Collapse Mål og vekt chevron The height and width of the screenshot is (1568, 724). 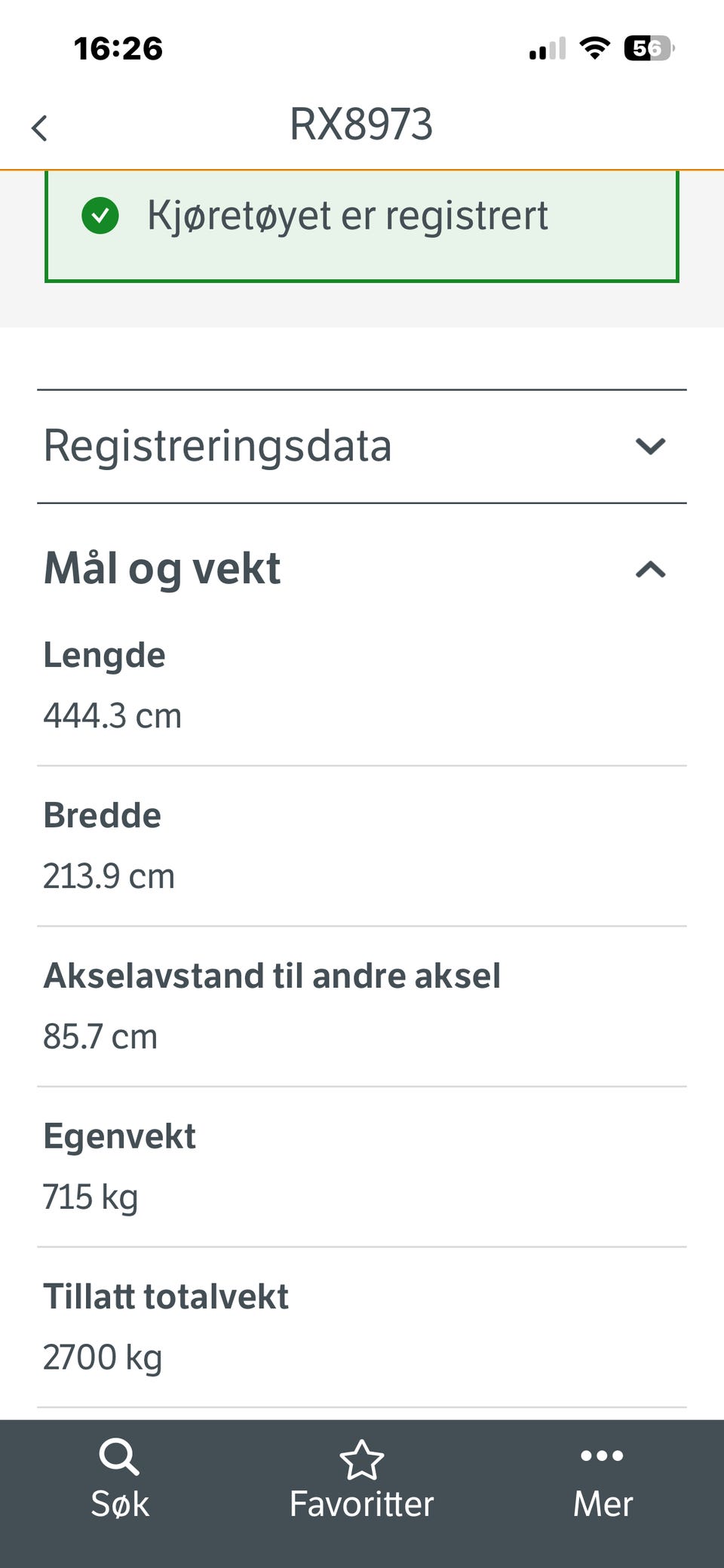650,570
